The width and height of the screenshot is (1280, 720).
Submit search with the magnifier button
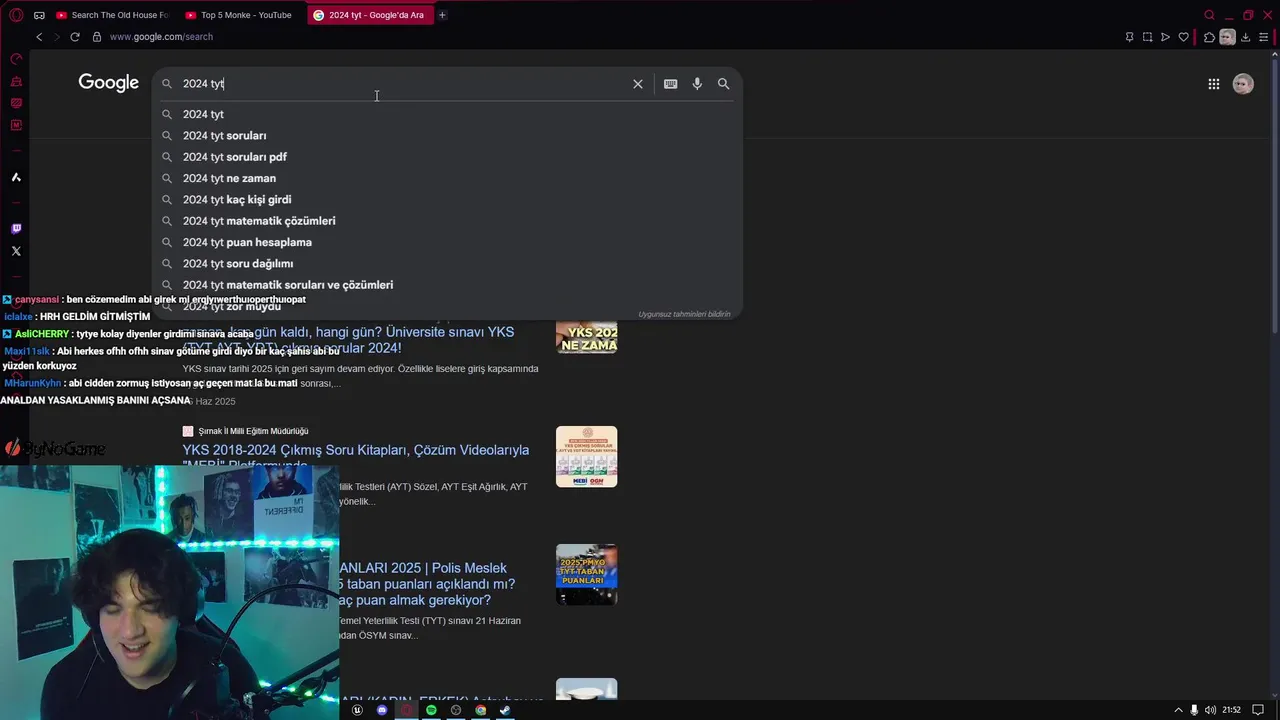coord(723,84)
